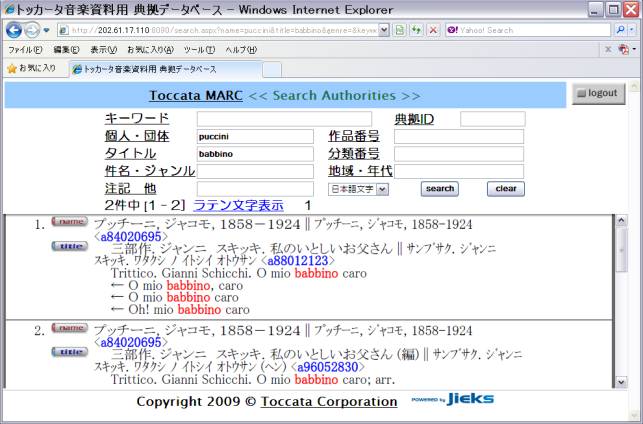Click the results list scroll up arrow
This screenshot has height=424, width=643.
[x=621, y=221]
